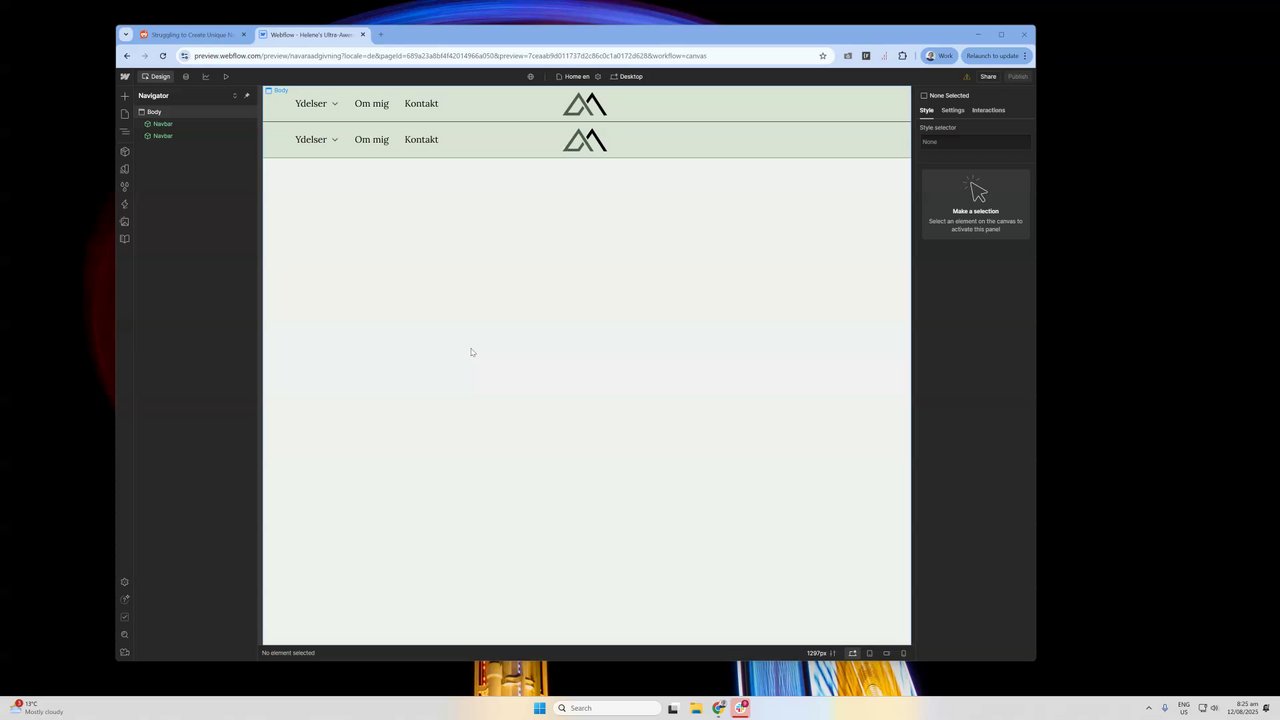Click the Style selector None field

(x=975, y=142)
